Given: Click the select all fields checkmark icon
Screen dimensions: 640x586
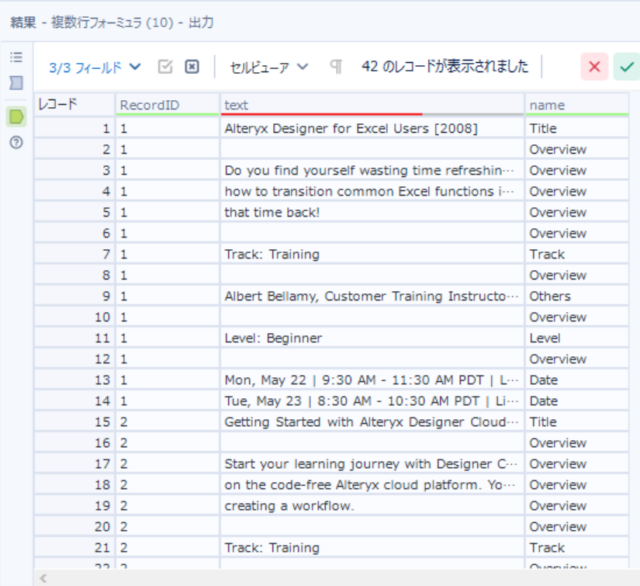Looking at the screenshot, I should 165,67.
